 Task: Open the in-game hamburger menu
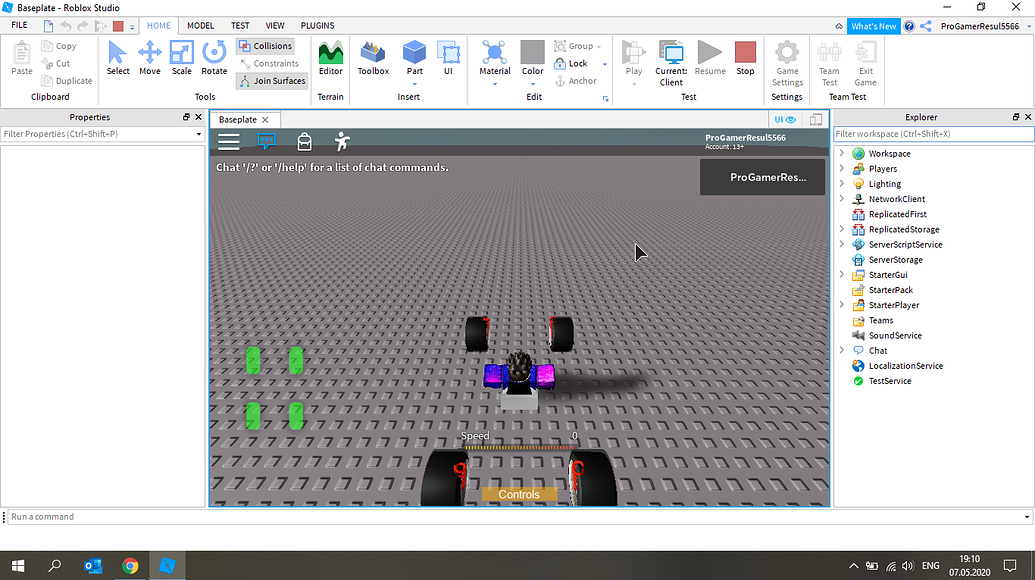tap(229, 142)
